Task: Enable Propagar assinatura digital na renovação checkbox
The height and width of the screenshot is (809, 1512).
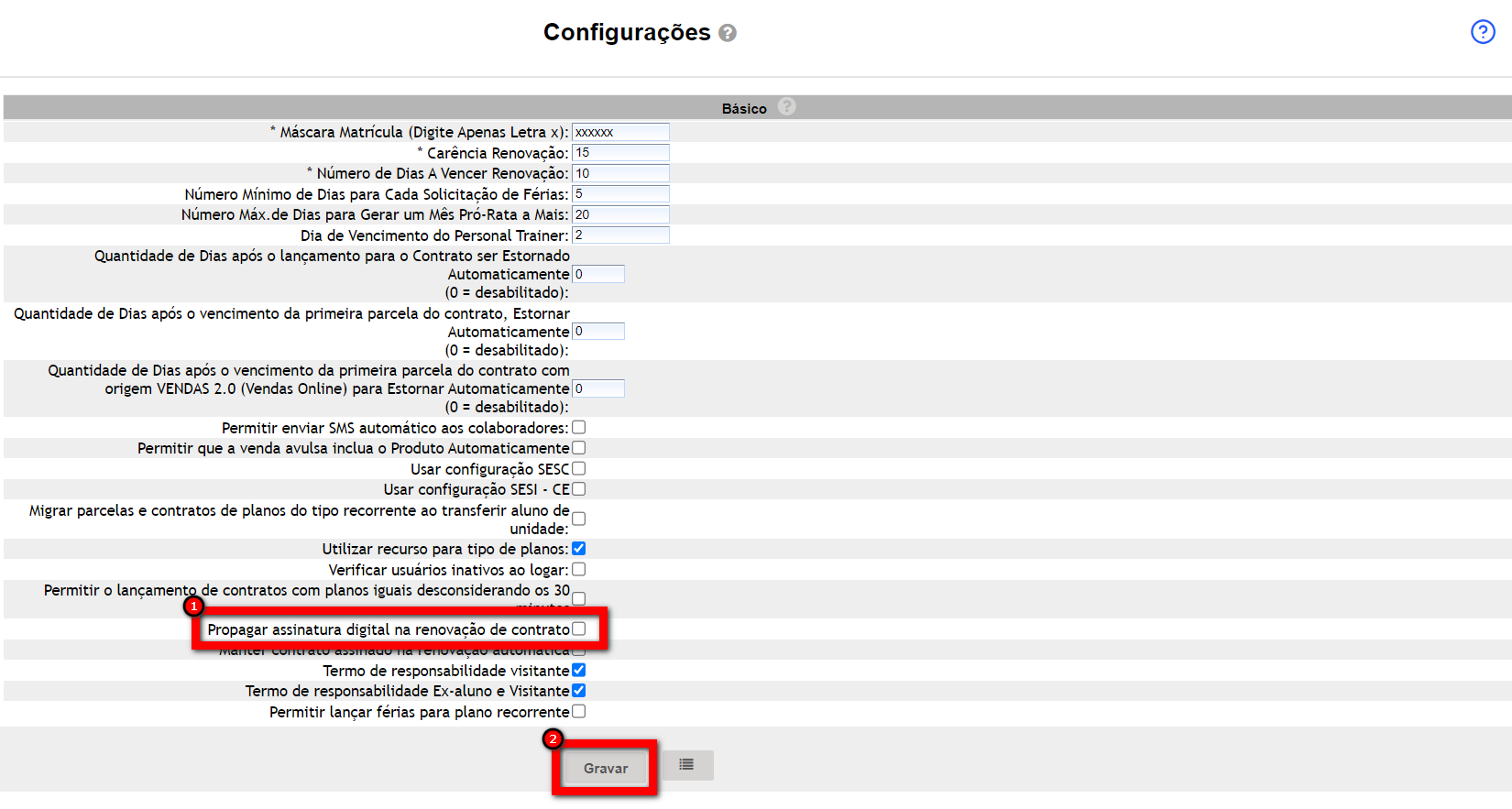Action: (579, 629)
